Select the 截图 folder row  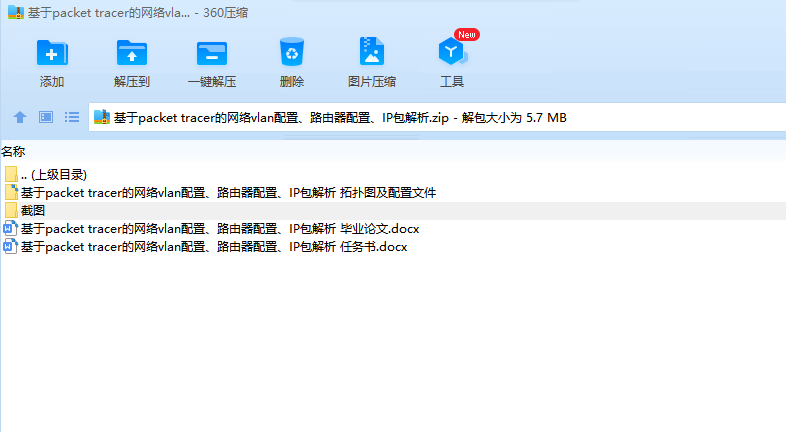[x=393, y=210]
